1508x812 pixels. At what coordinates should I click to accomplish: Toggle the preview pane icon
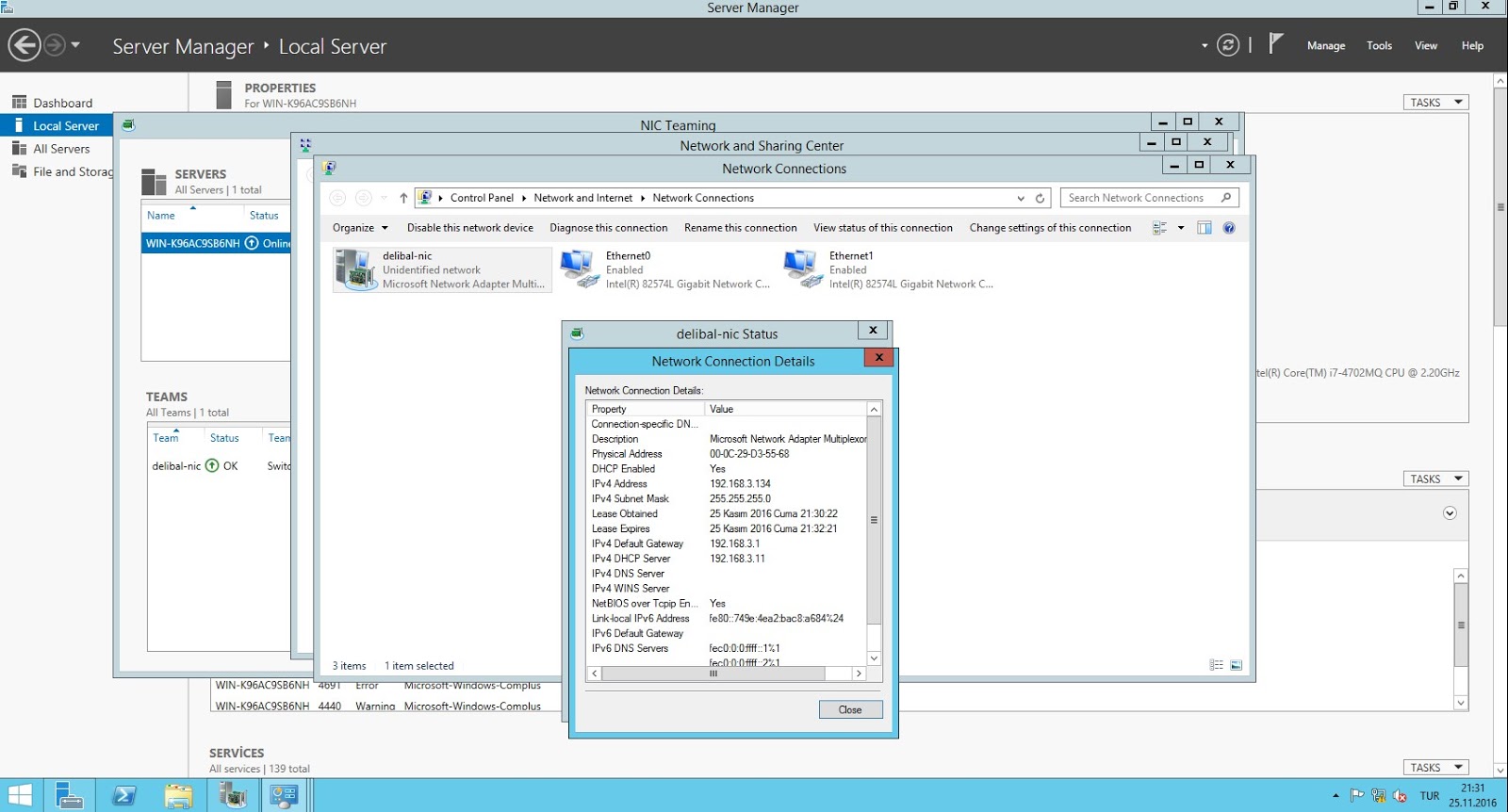(1204, 228)
